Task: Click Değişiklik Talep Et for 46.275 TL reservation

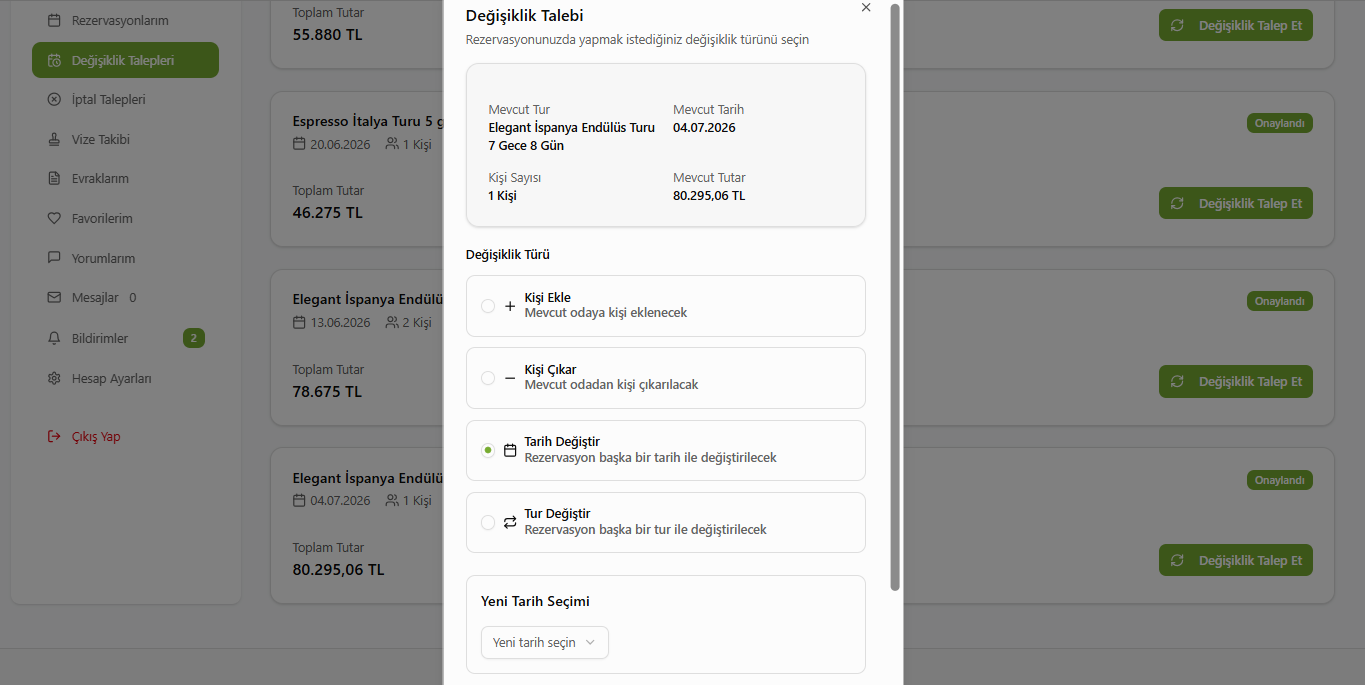Action: 1235,203
